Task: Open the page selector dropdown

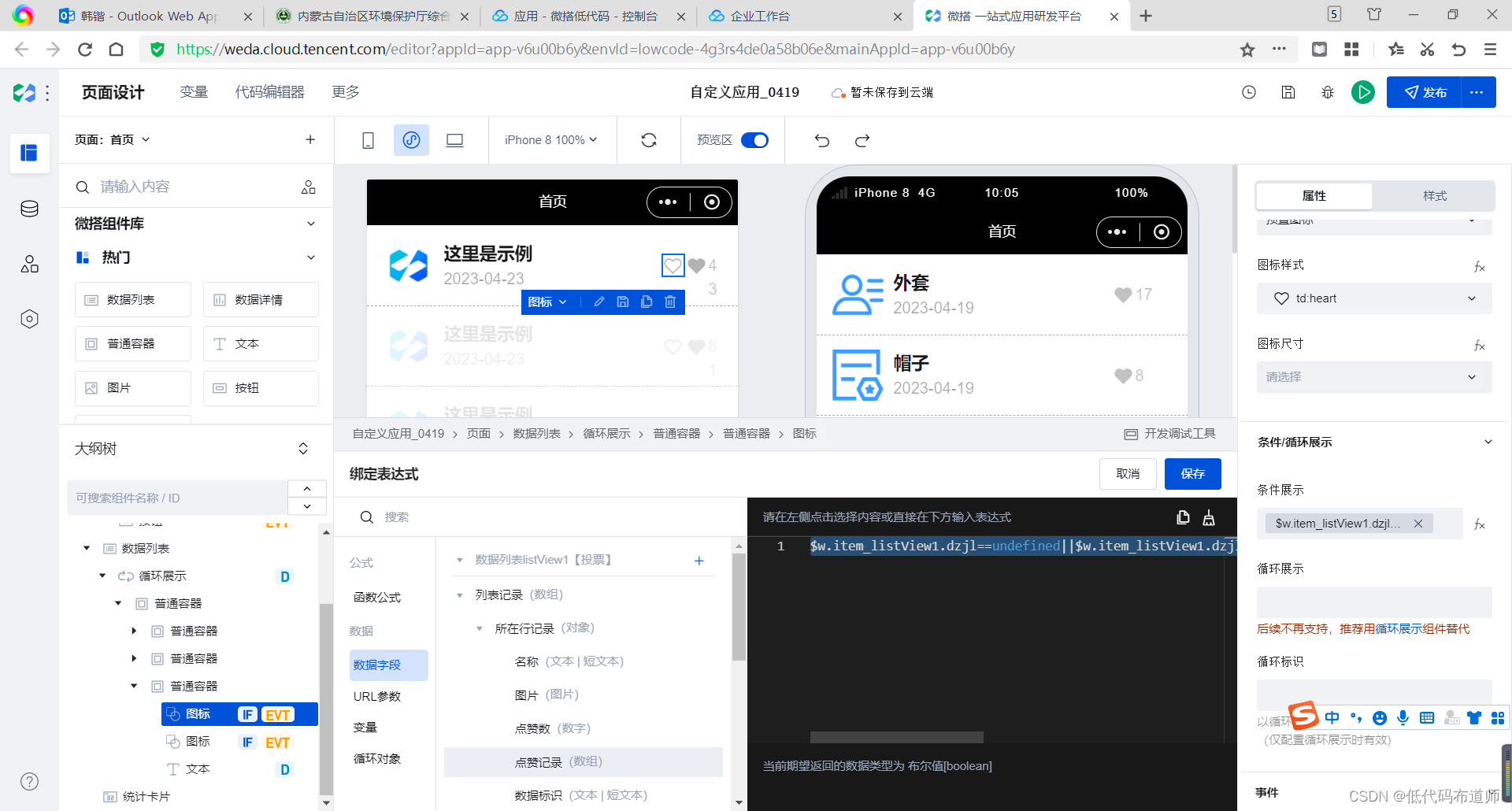Action: click(x=112, y=139)
